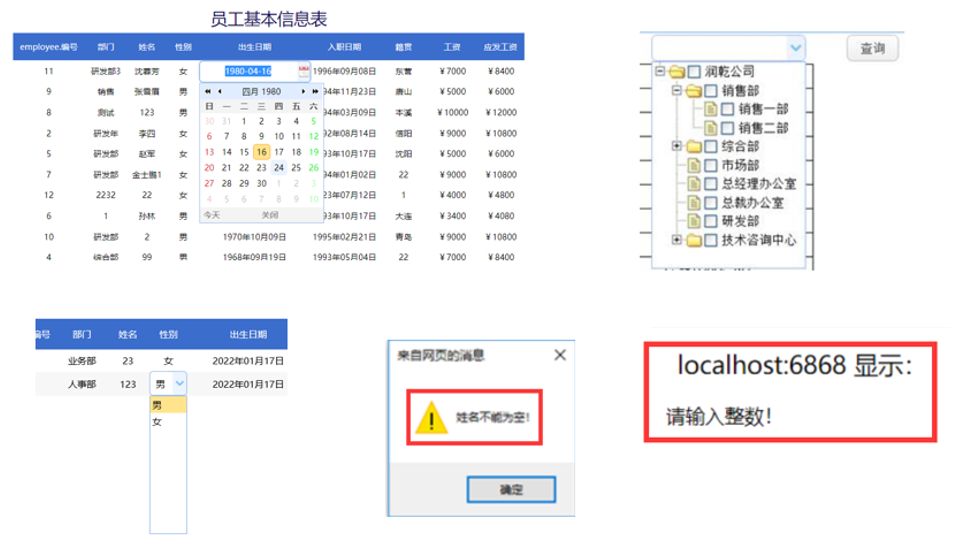Click 关闭 in the calendar footer
Image resolution: width=960 pixels, height=547 pixels.
point(270,215)
